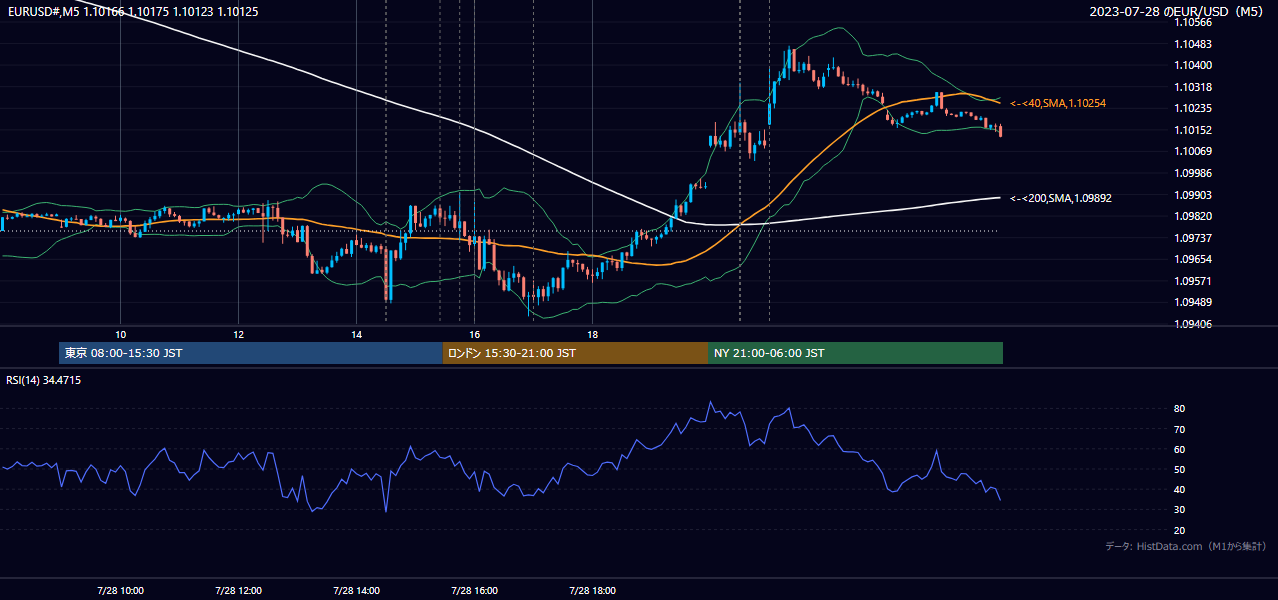Screen dimensions: 1278x600
Task: Click the RSI(14) 34.4715 indicator label
Action: pyautogui.click(x=44, y=380)
